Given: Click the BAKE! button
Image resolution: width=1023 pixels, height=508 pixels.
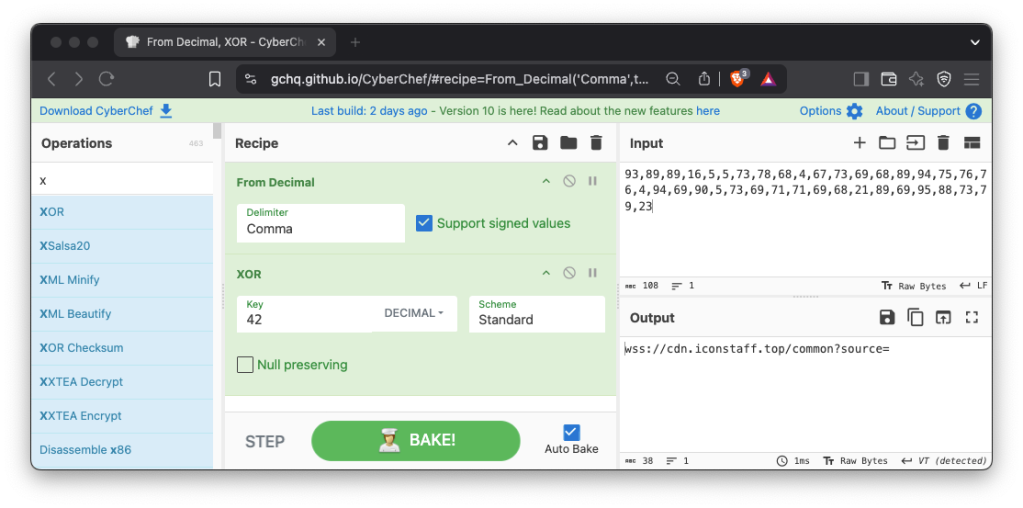Looking at the screenshot, I should [416, 441].
